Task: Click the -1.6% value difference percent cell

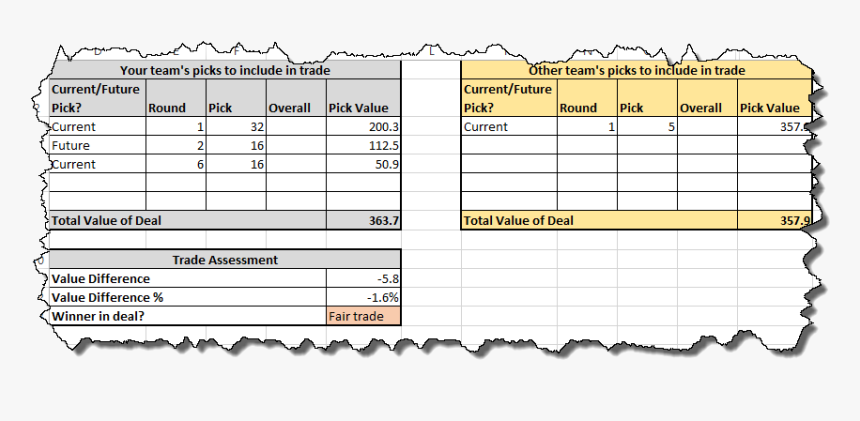Action: point(363,298)
